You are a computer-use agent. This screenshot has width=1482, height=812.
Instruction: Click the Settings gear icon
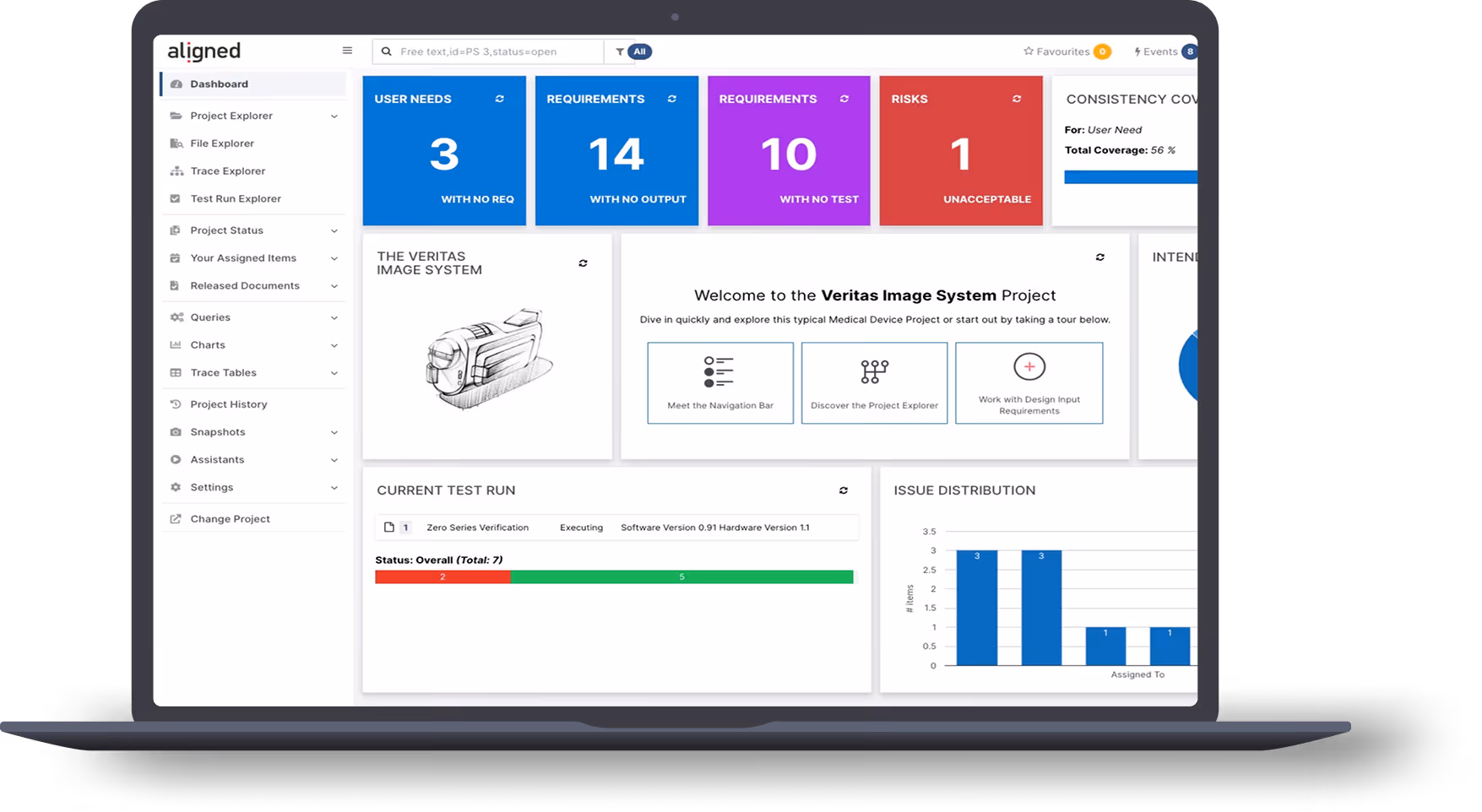coord(176,488)
